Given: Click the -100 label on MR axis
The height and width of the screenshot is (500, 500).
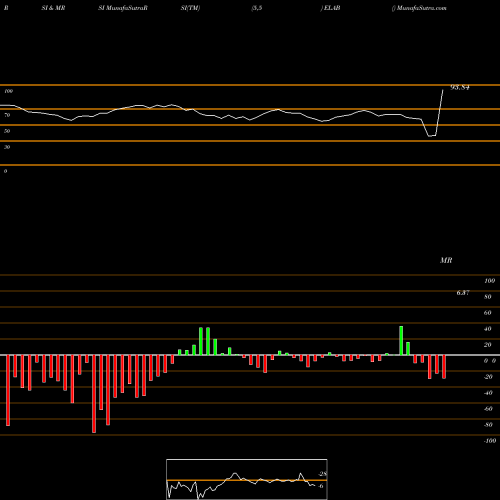Looking at the screenshot, I should 489,441.
